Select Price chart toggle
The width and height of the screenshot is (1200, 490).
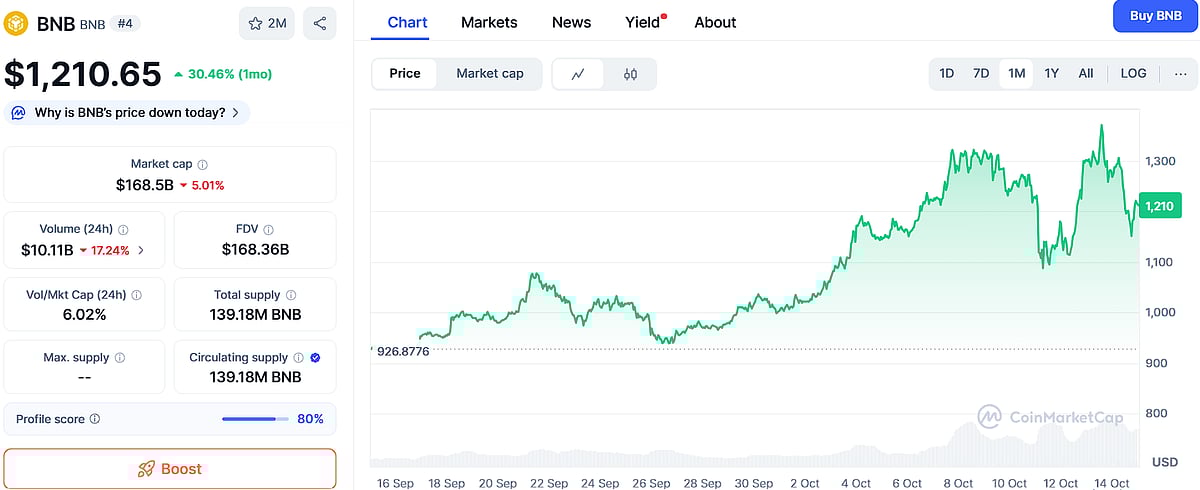coord(405,74)
